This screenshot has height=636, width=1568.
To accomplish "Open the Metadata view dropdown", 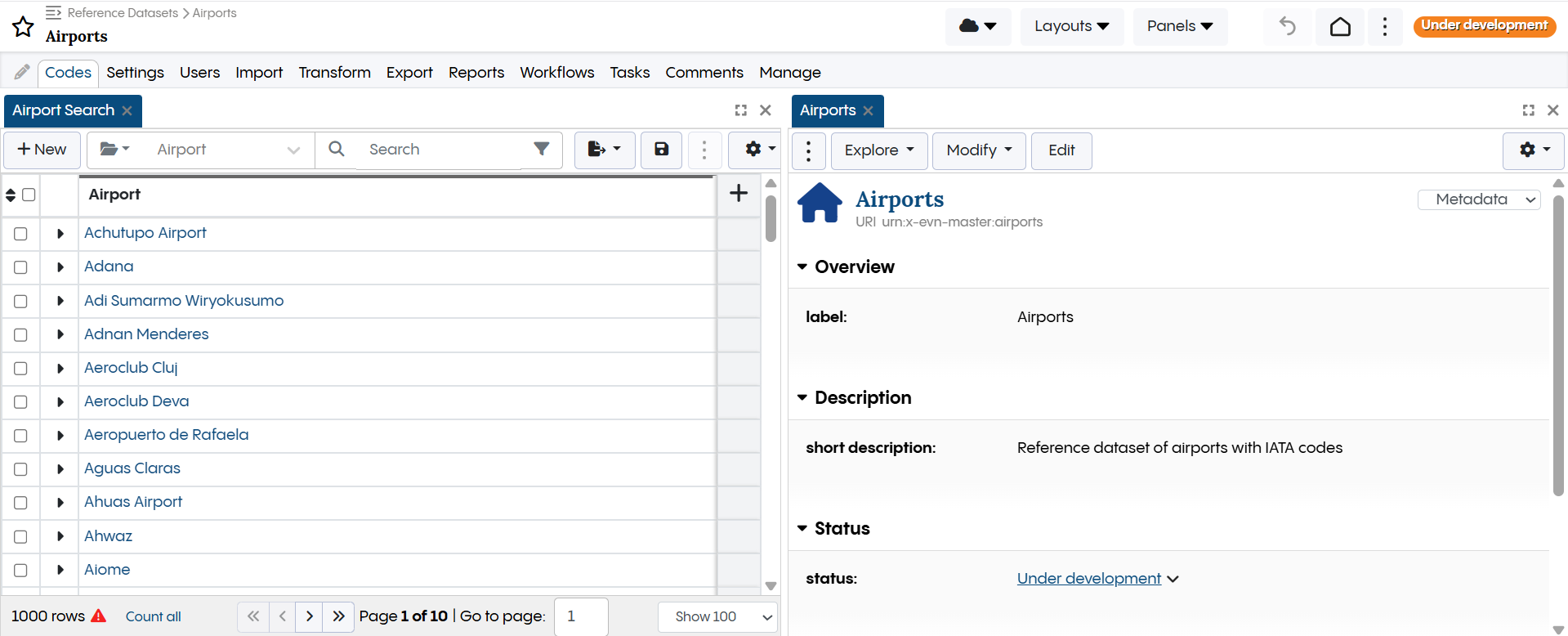I will (x=1479, y=199).
